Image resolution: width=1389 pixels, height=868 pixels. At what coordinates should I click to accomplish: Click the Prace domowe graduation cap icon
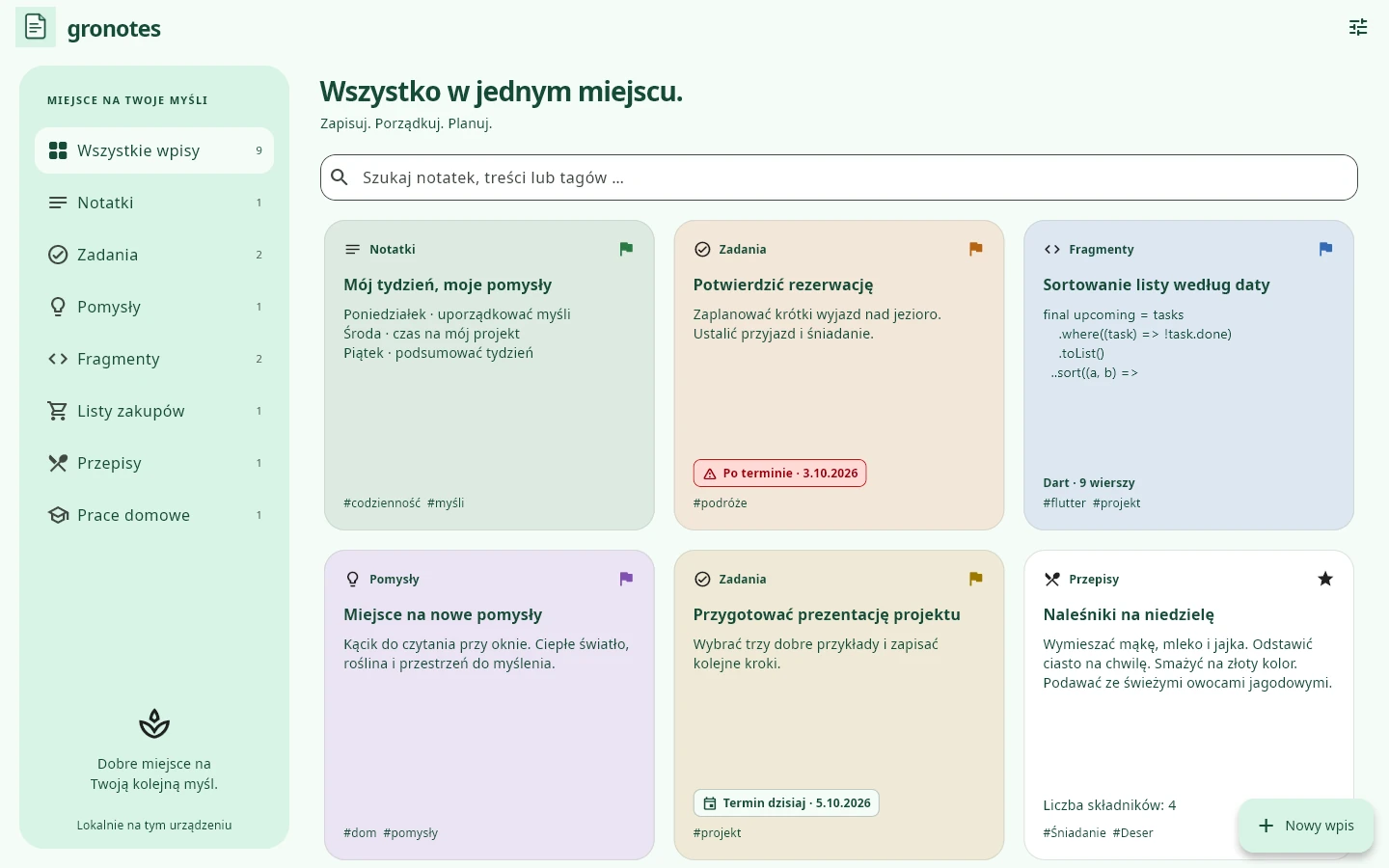pyautogui.click(x=58, y=515)
